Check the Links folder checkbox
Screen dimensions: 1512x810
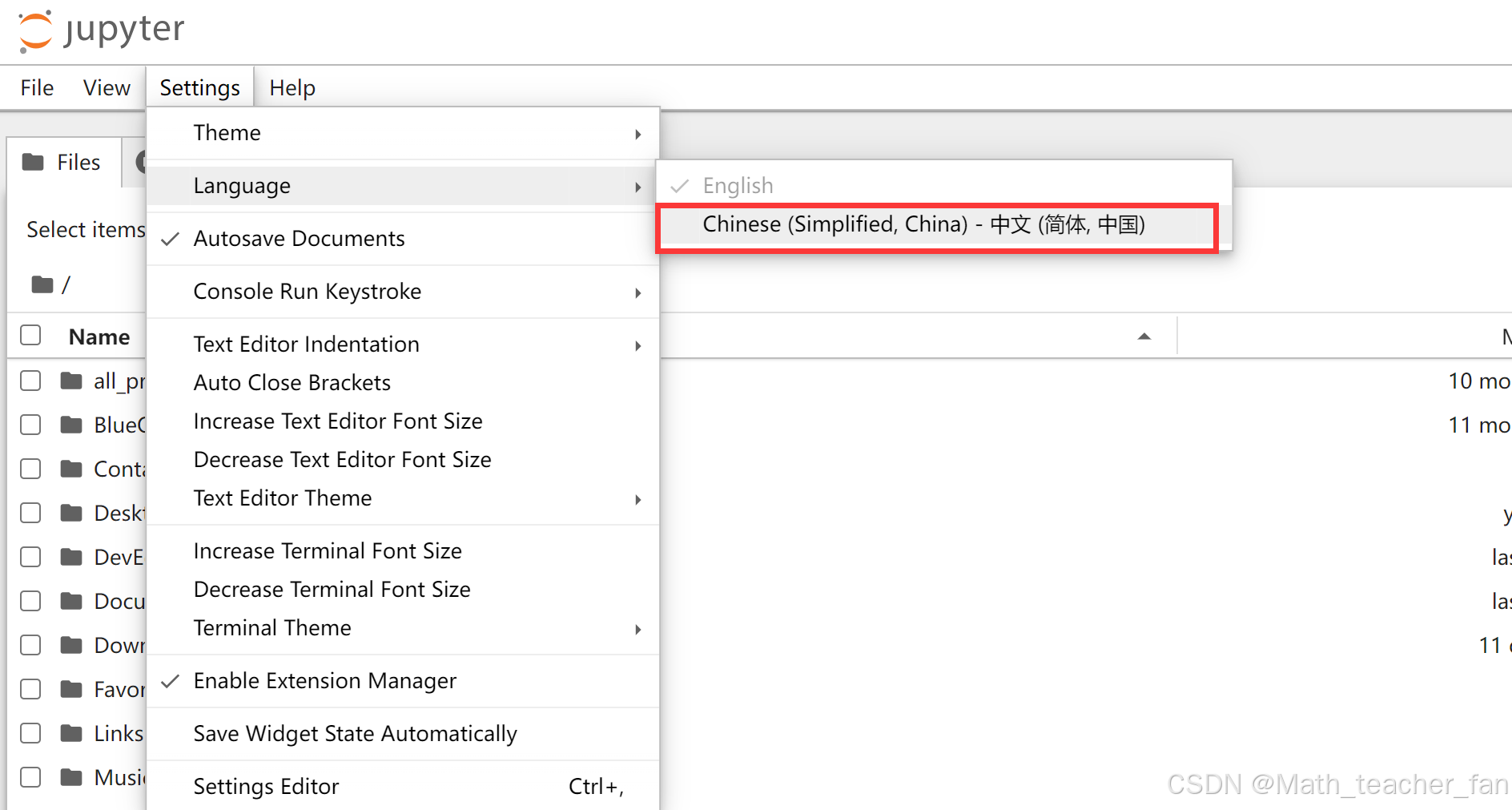pyautogui.click(x=30, y=733)
